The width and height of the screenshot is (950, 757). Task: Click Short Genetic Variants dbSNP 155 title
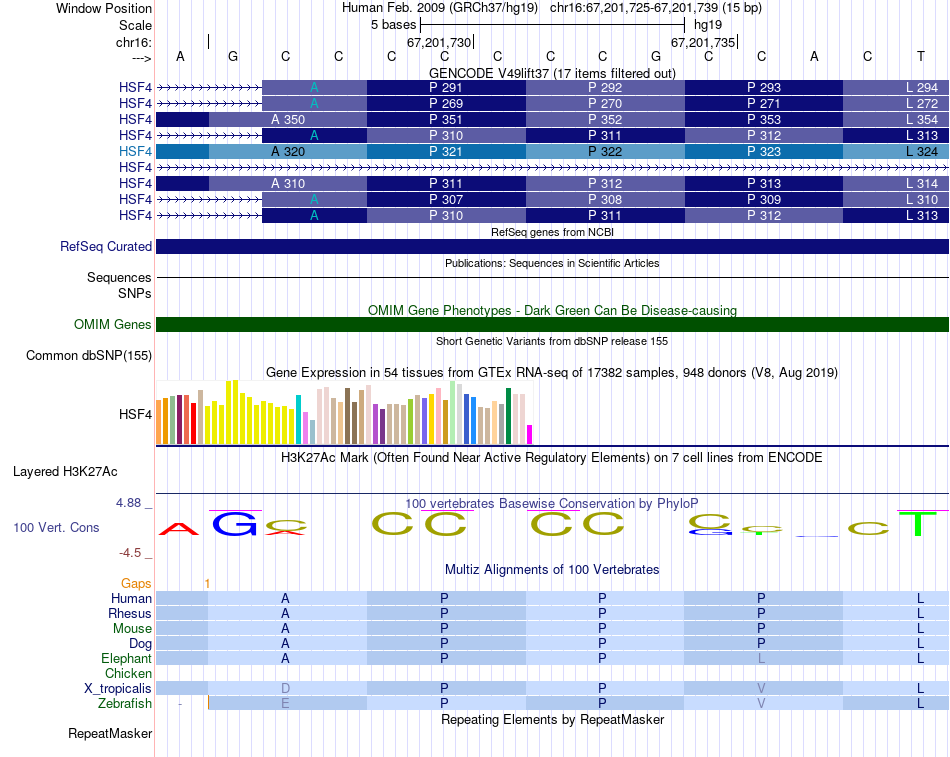[552, 341]
